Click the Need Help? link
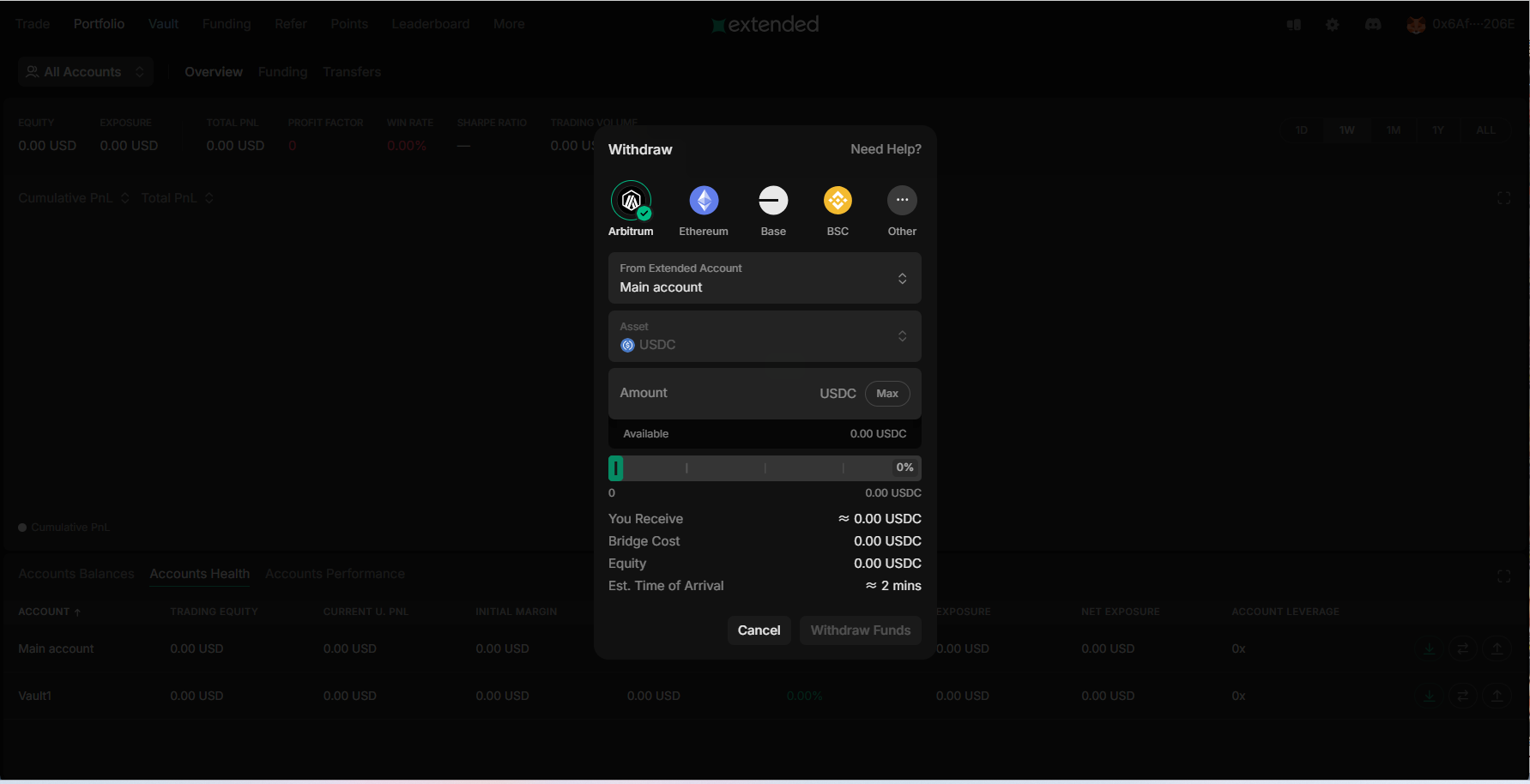This screenshot has height=784, width=1530. coord(886,149)
